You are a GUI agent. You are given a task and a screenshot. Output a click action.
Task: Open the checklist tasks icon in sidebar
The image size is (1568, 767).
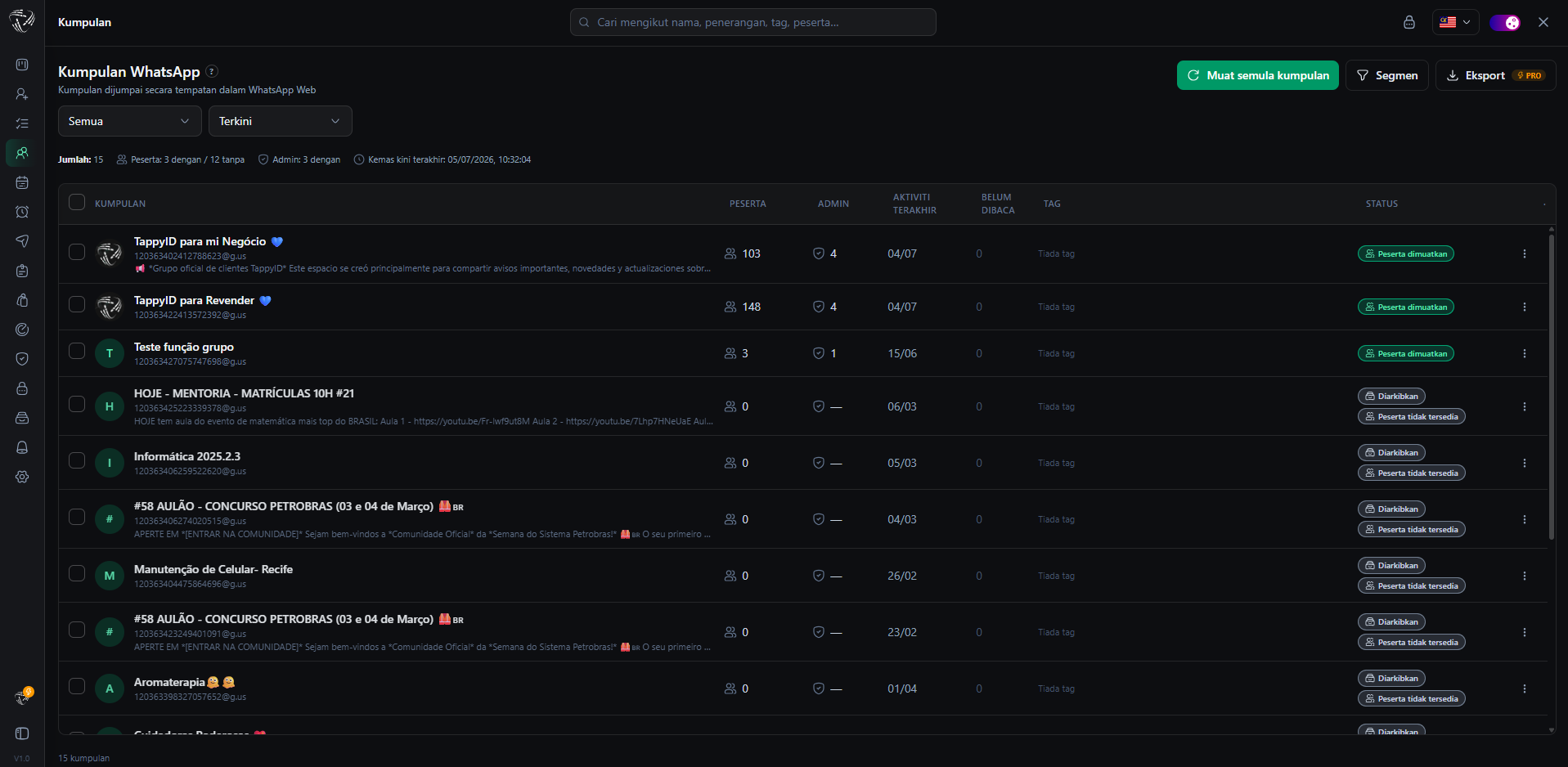(22, 123)
